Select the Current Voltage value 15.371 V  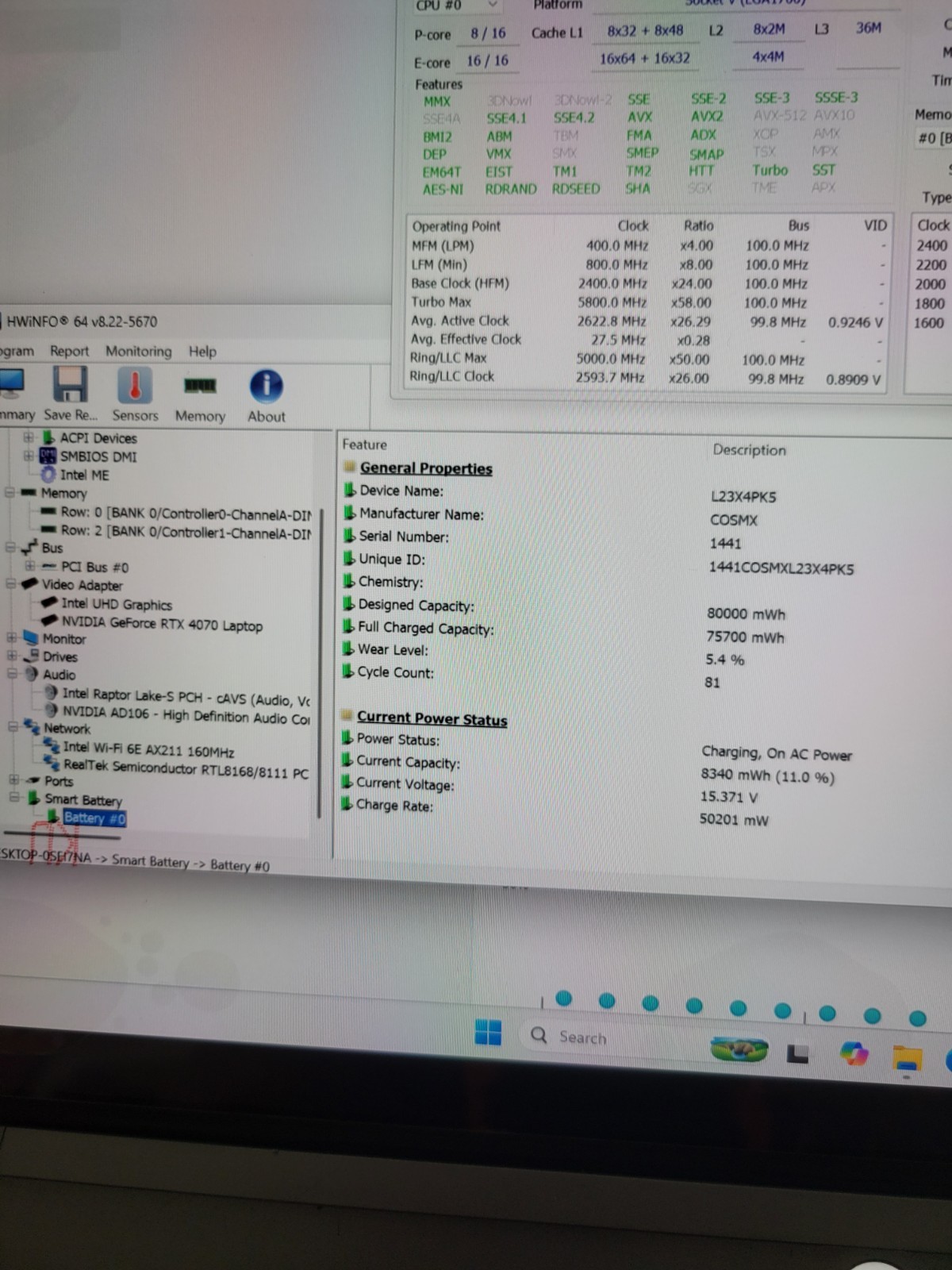click(x=728, y=796)
